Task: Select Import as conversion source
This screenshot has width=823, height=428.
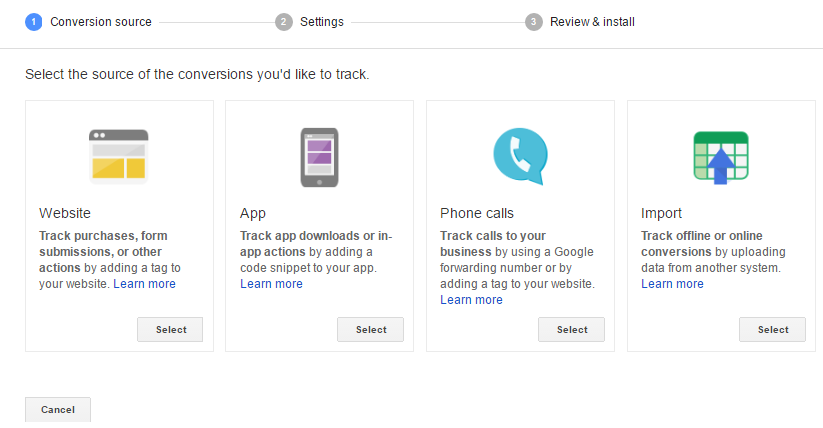Action: pyautogui.click(x=773, y=329)
